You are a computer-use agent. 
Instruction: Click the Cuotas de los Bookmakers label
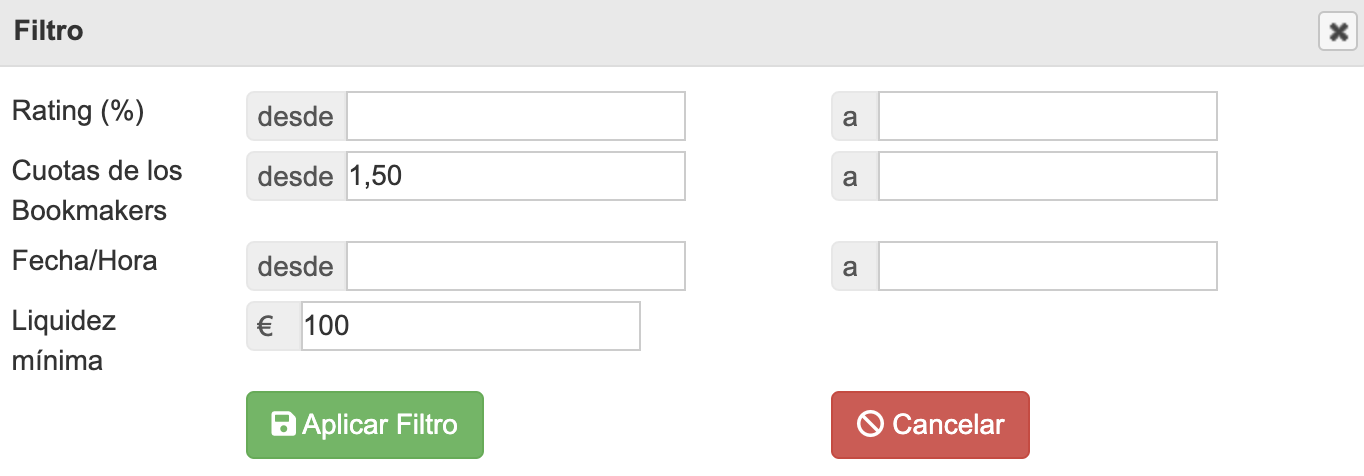pos(96,190)
